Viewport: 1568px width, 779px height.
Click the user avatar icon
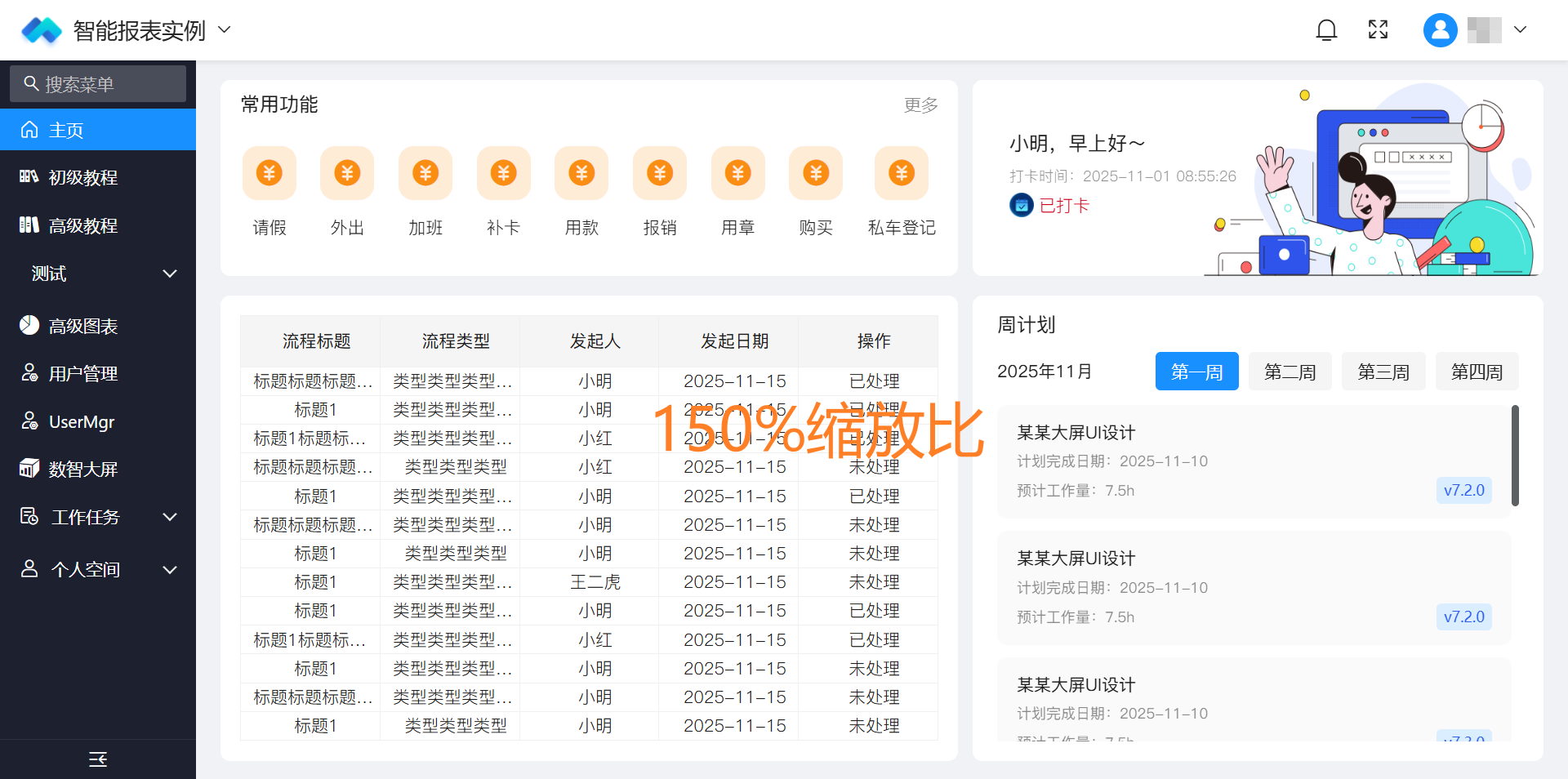(1440, 30)
